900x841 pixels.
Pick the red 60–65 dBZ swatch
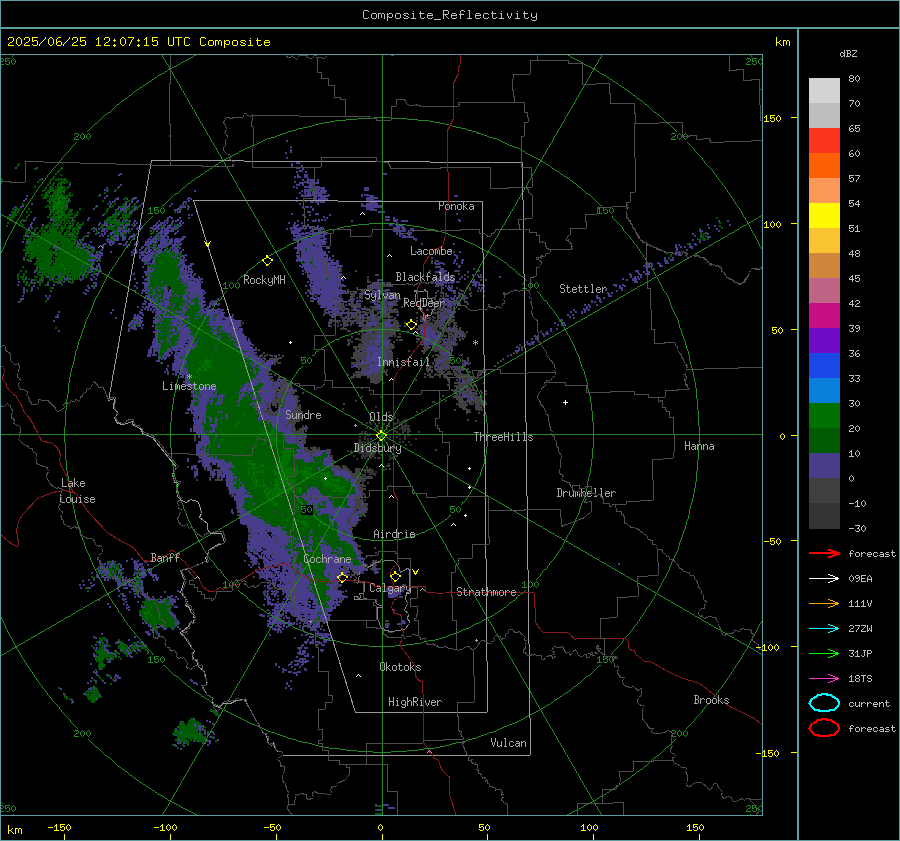[824, 141]
